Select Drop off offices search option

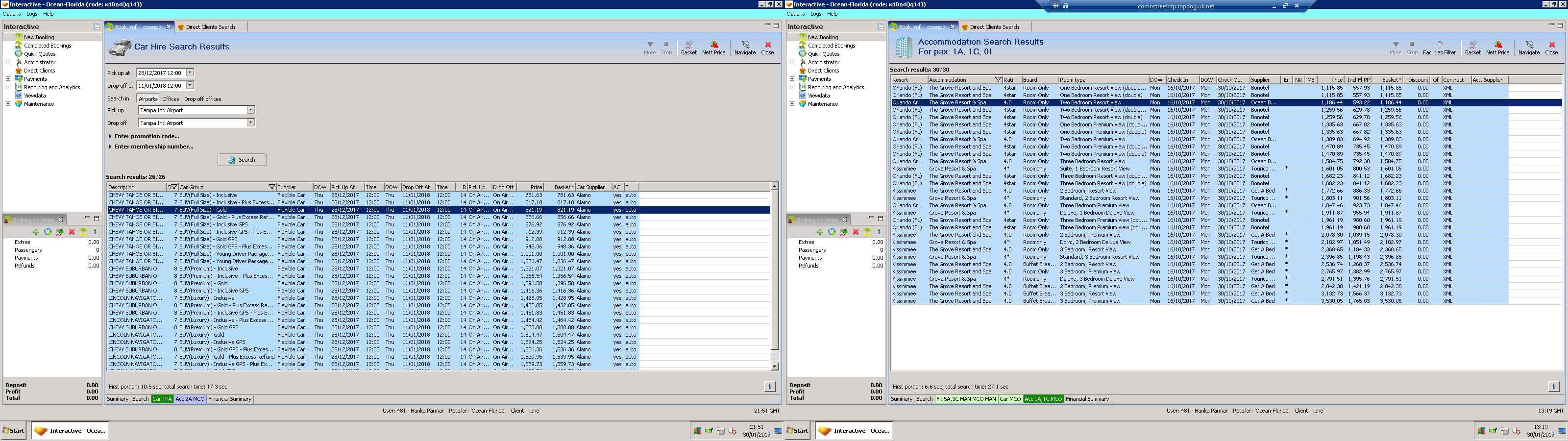tap(203, 98)
